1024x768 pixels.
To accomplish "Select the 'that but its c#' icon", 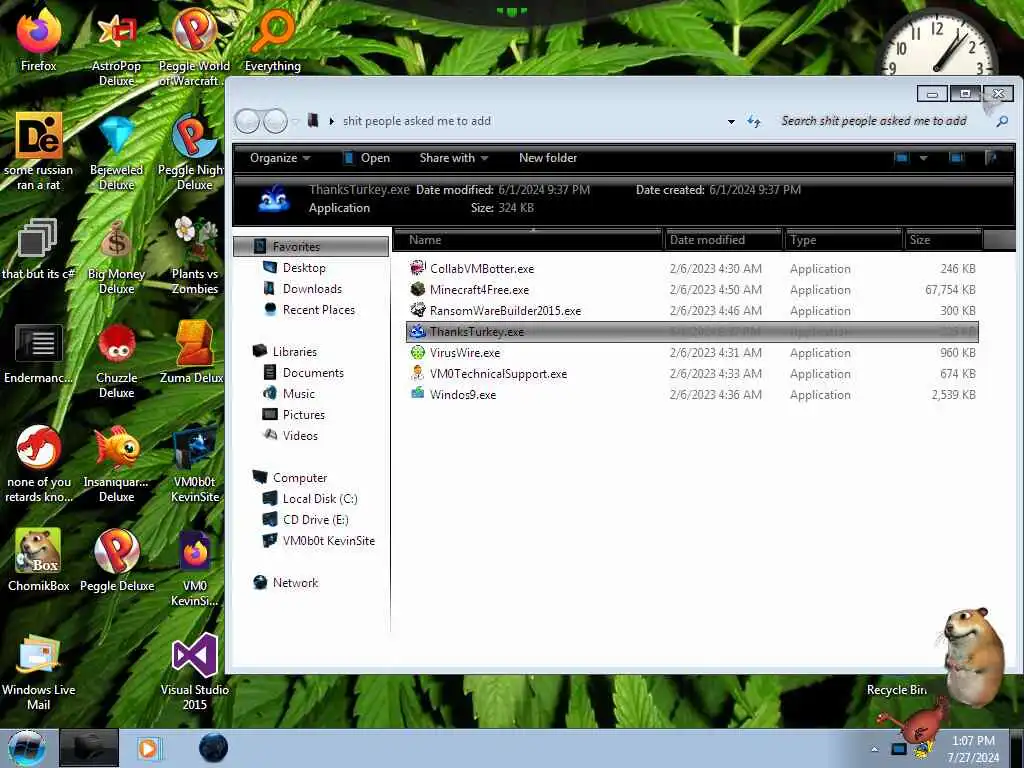I will 39,249.
